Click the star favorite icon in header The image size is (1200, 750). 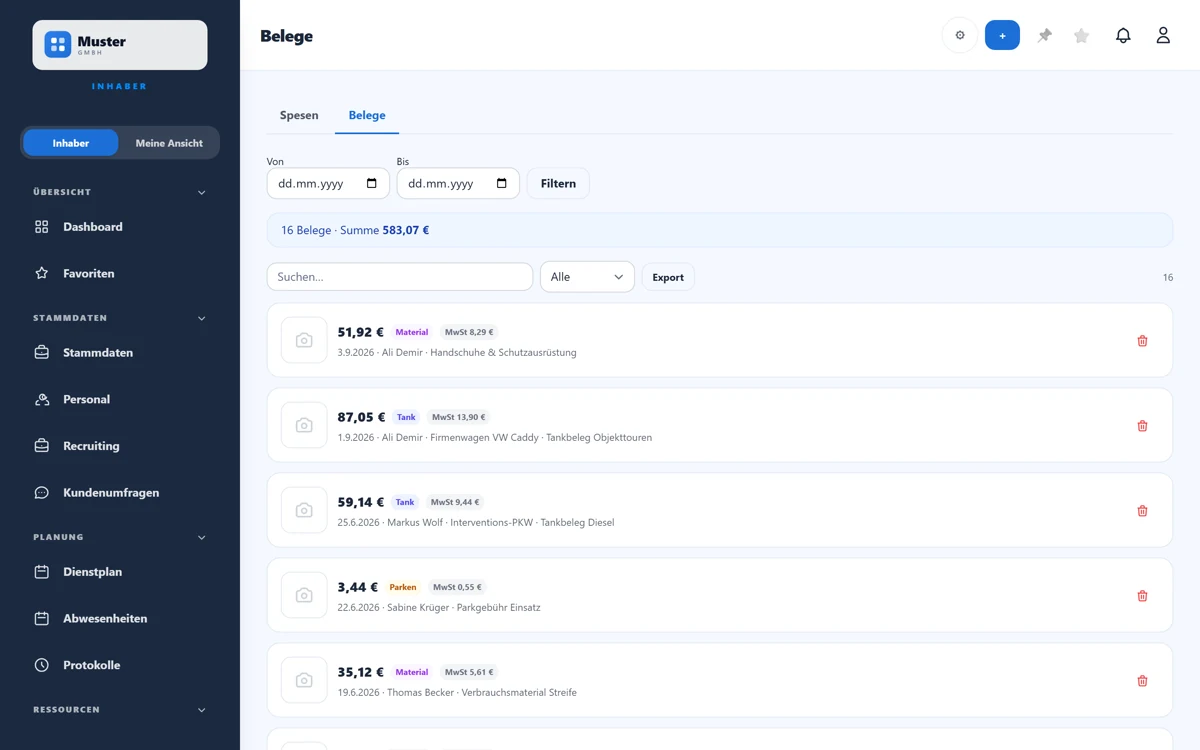point(1081,35)
